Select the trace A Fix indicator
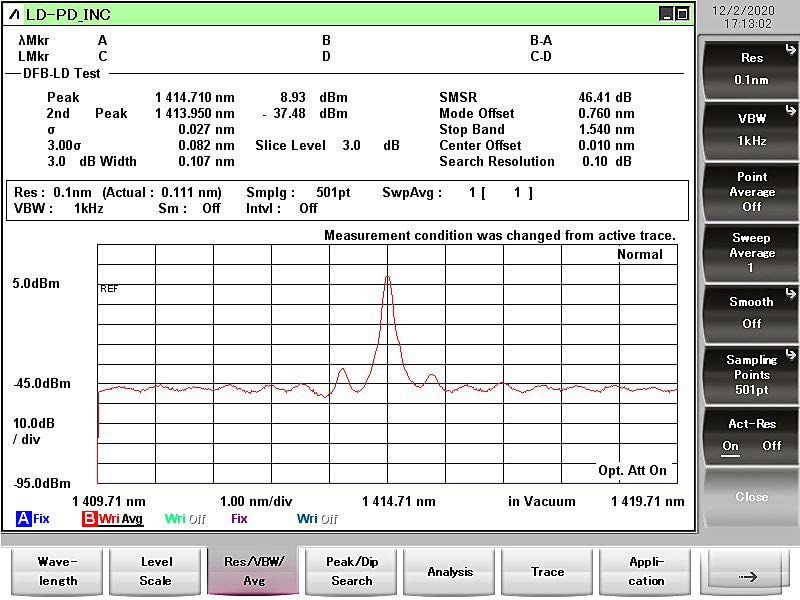 pyautogui.click(x=33, y=519)
